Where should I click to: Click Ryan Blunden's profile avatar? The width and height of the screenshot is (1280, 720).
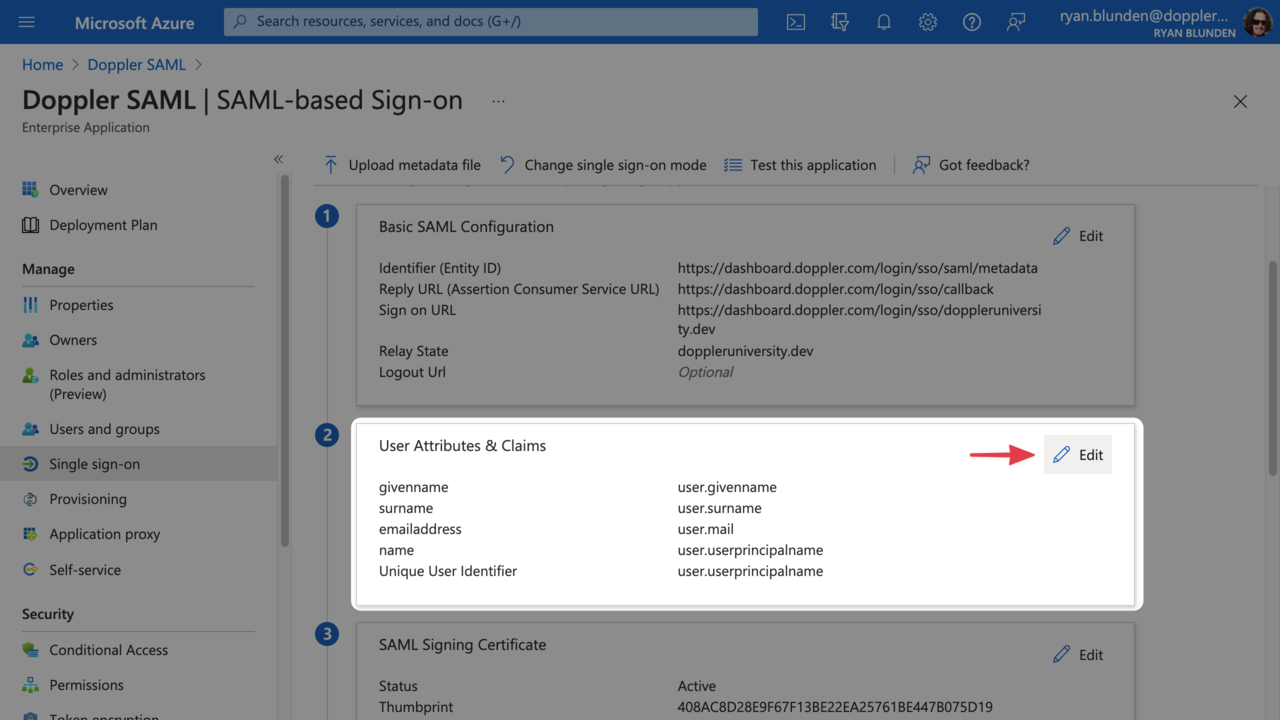tap(1257, 22)
